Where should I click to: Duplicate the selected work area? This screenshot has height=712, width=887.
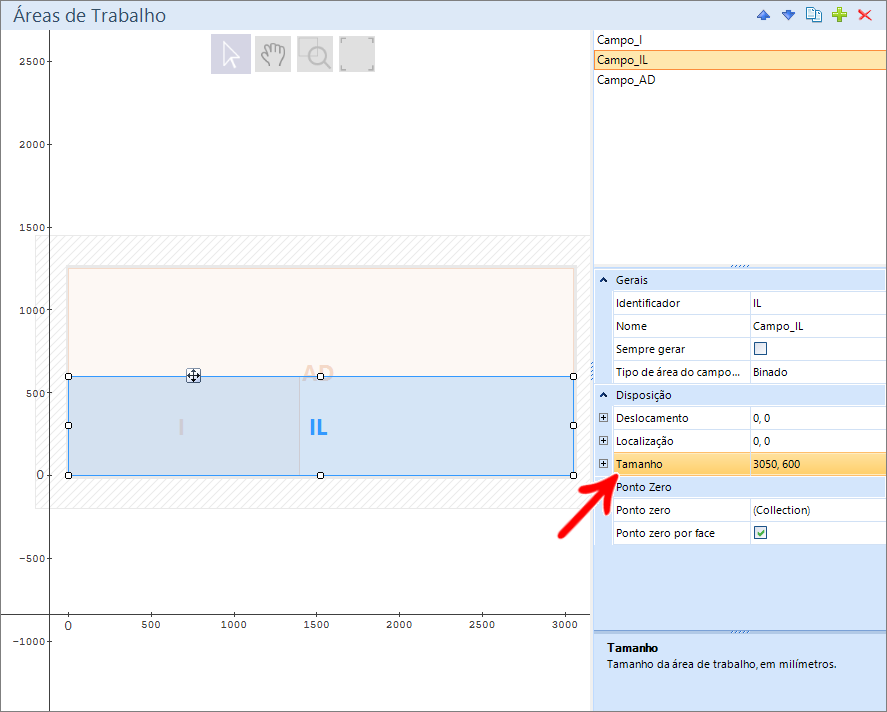pos(813,15)
